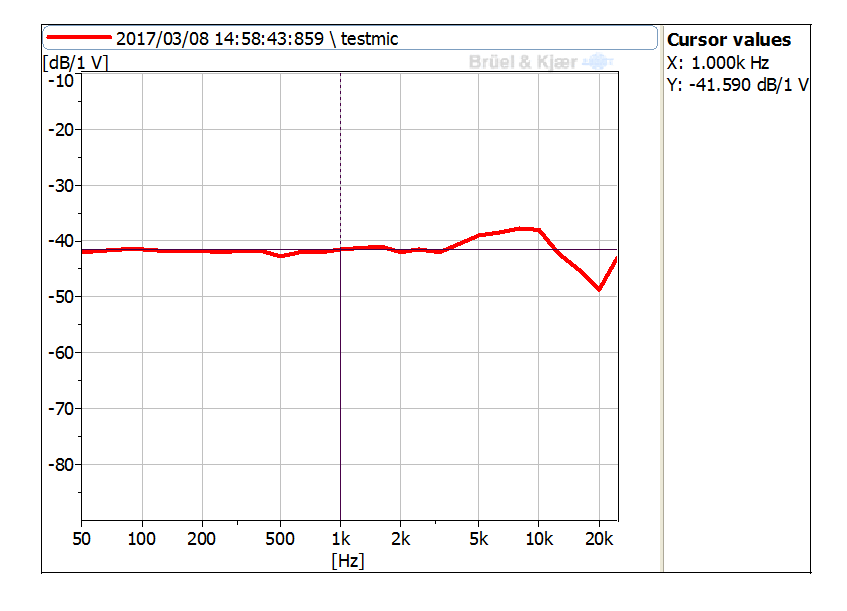The width and height of the screenshot is (847, 611).
Task: Select the Cursor values heading
Action: tap(729, 40)
